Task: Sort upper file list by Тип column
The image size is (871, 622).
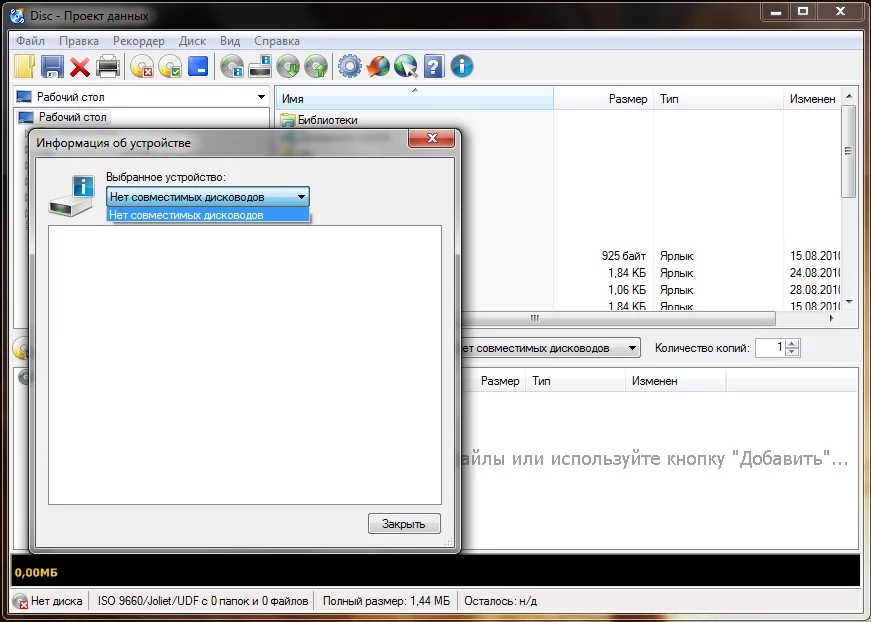Action: pyautogui.click(x=718, y=99)
